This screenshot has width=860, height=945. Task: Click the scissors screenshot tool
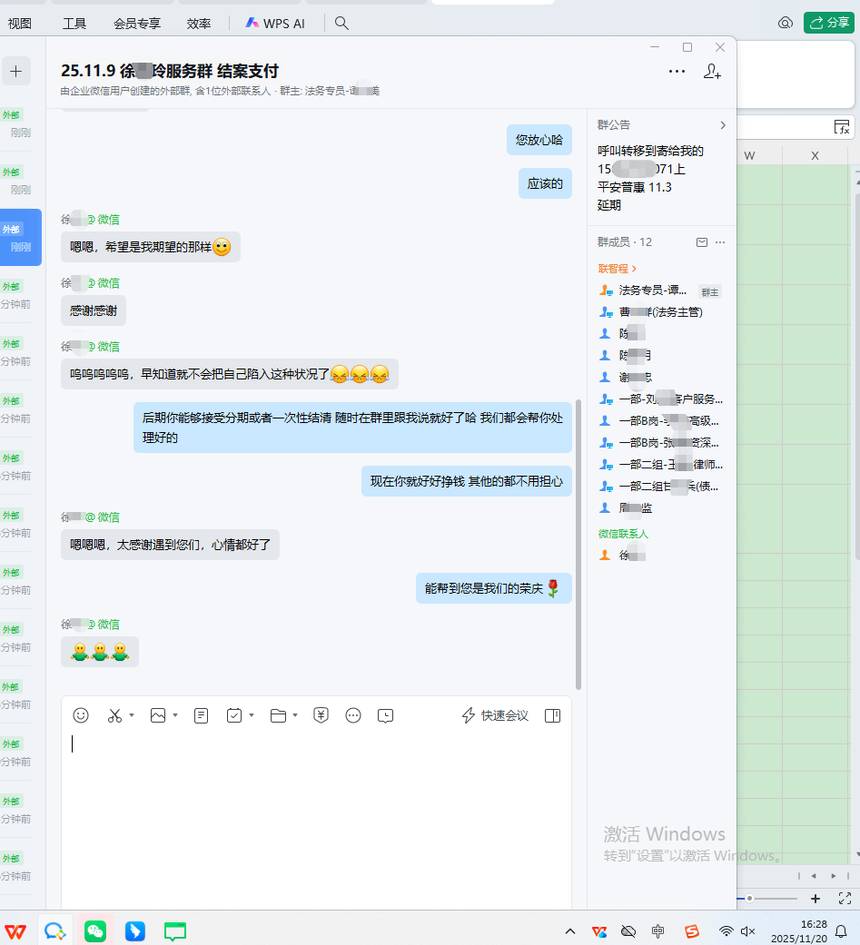115,715
